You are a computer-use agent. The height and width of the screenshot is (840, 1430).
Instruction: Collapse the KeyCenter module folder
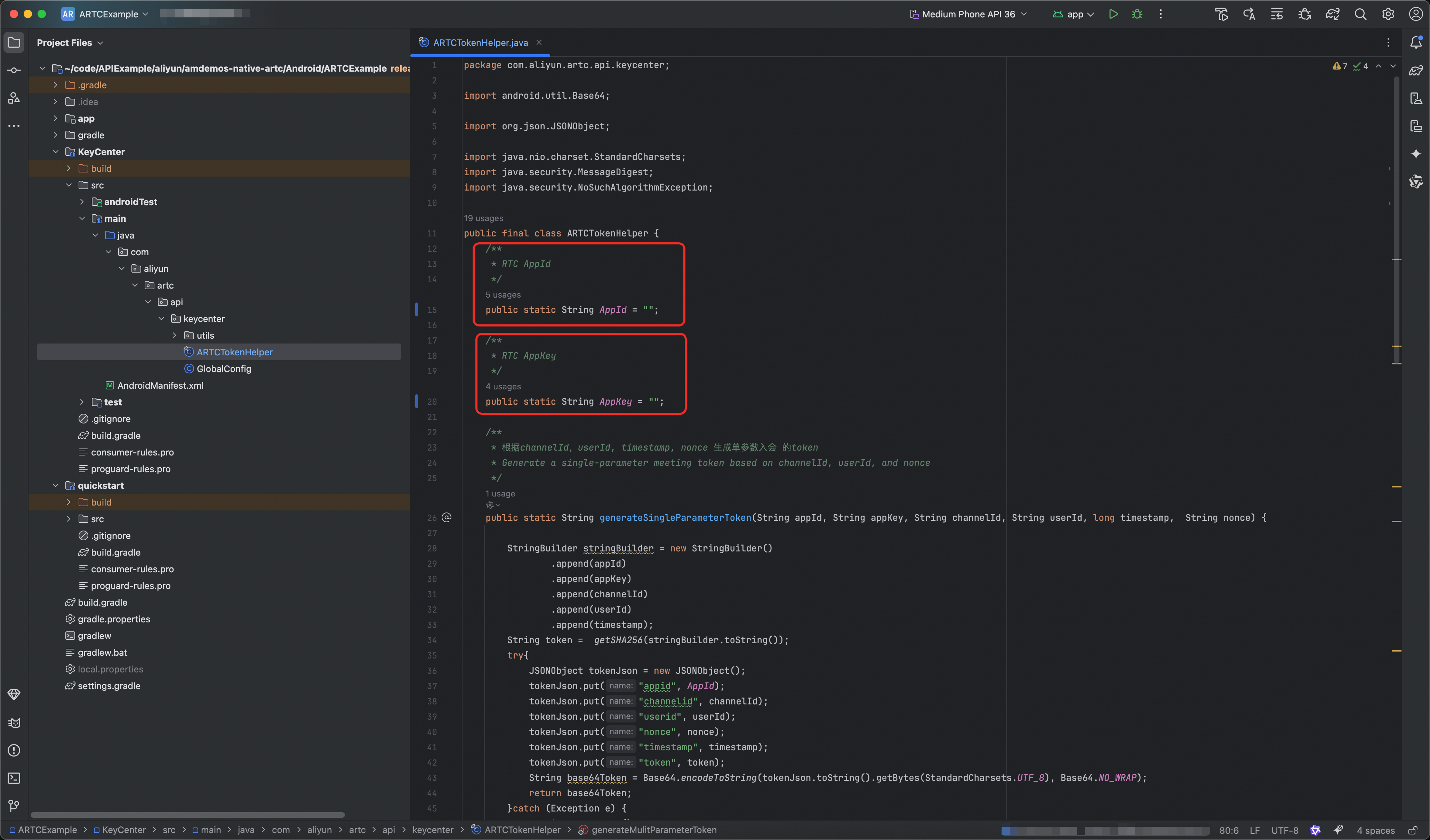click(56, 152)
